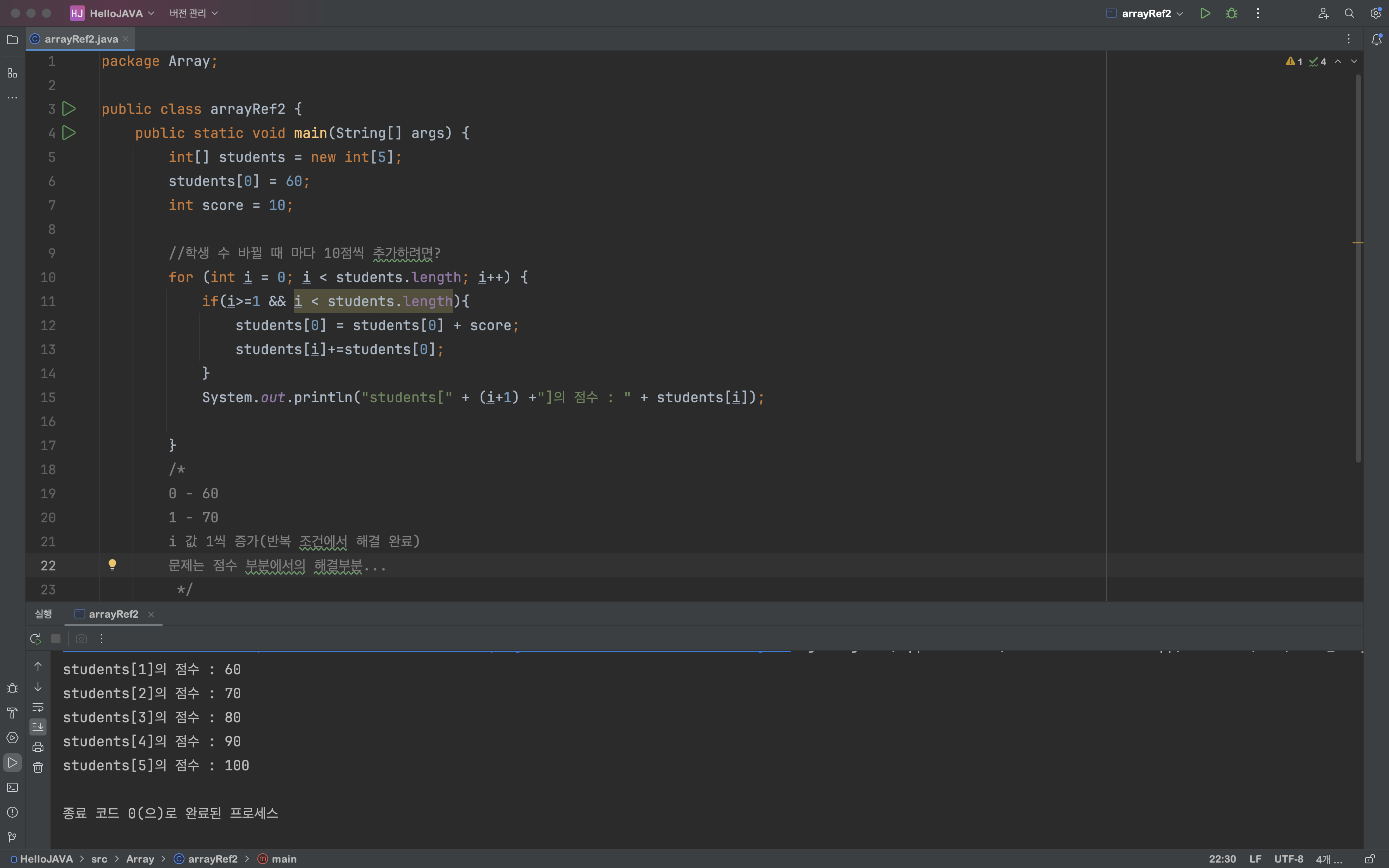Open the Structure tool window icon

pyautogui.click(x=12, y=73)
